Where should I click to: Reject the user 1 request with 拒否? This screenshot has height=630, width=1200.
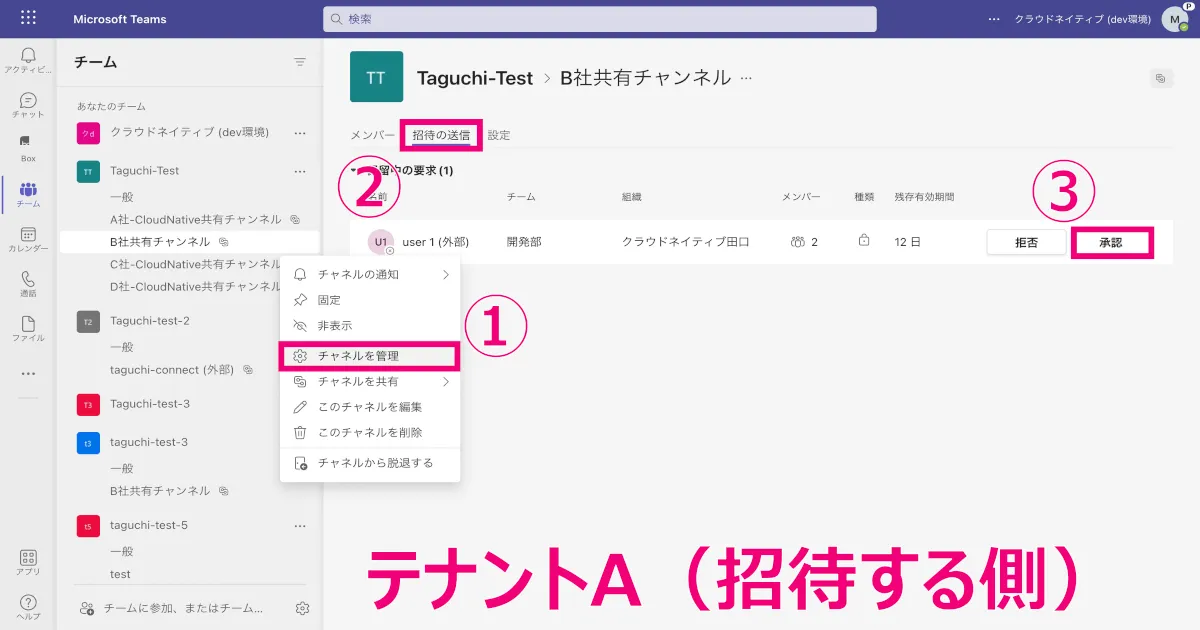click(x=1026, y=242)
